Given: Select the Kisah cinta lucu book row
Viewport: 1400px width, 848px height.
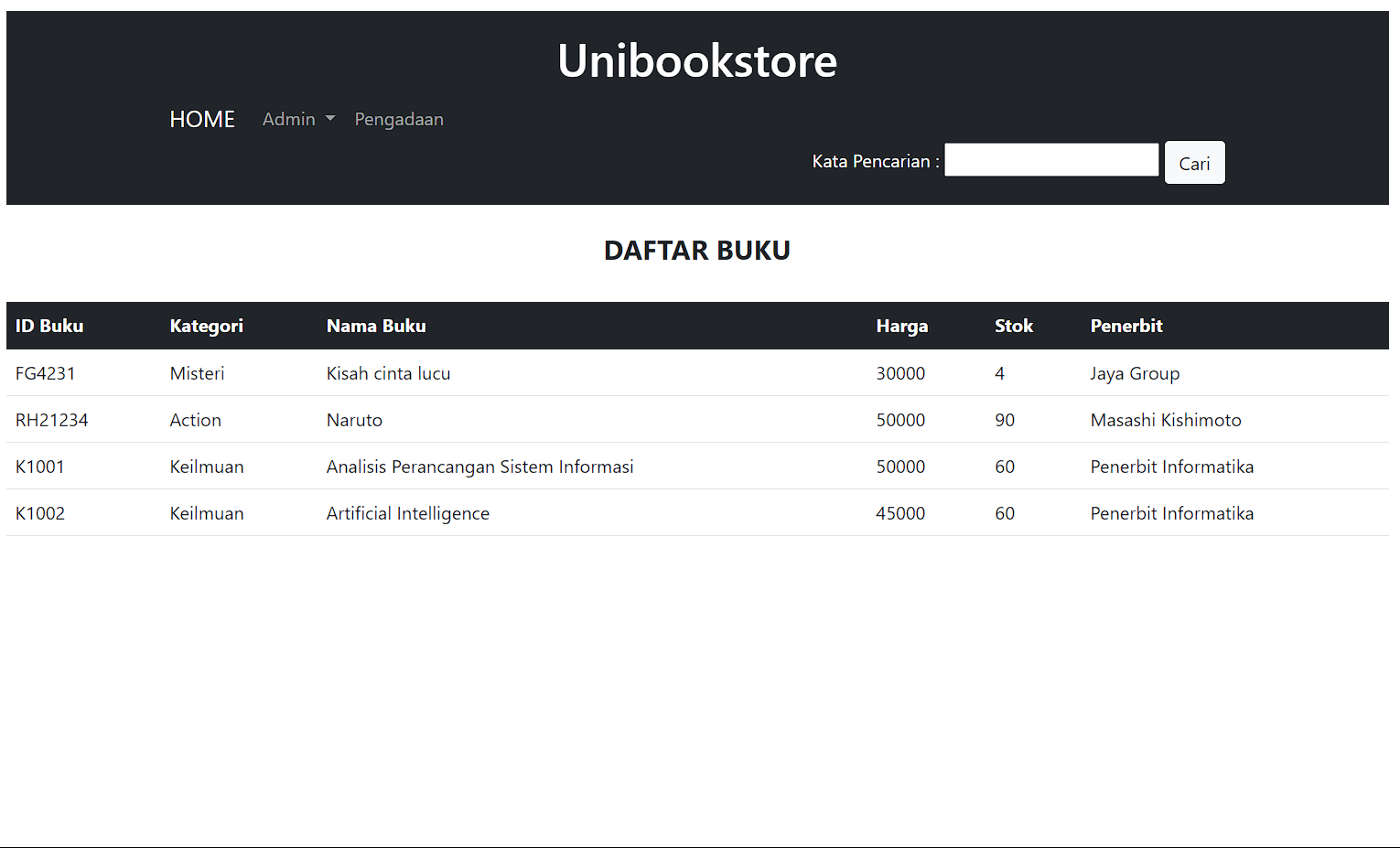Looking at the screenshot, I should pyautogui.click(x=388, y=373).
